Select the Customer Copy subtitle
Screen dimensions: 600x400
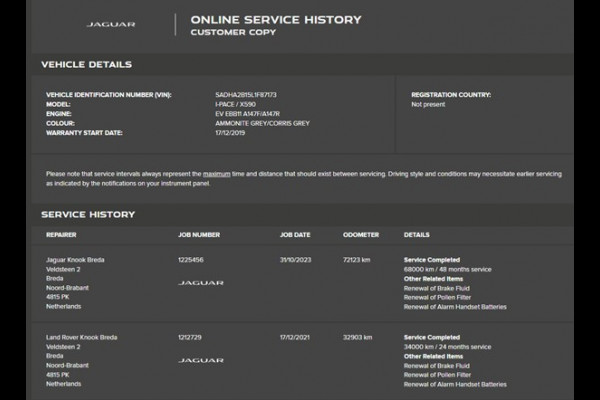click(x=233, y=33)
